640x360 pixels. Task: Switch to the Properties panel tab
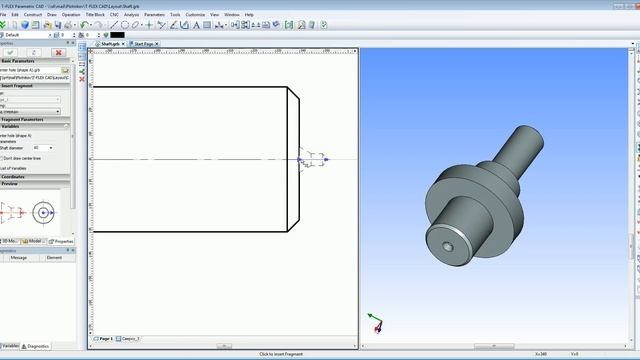tap(61, 242)
